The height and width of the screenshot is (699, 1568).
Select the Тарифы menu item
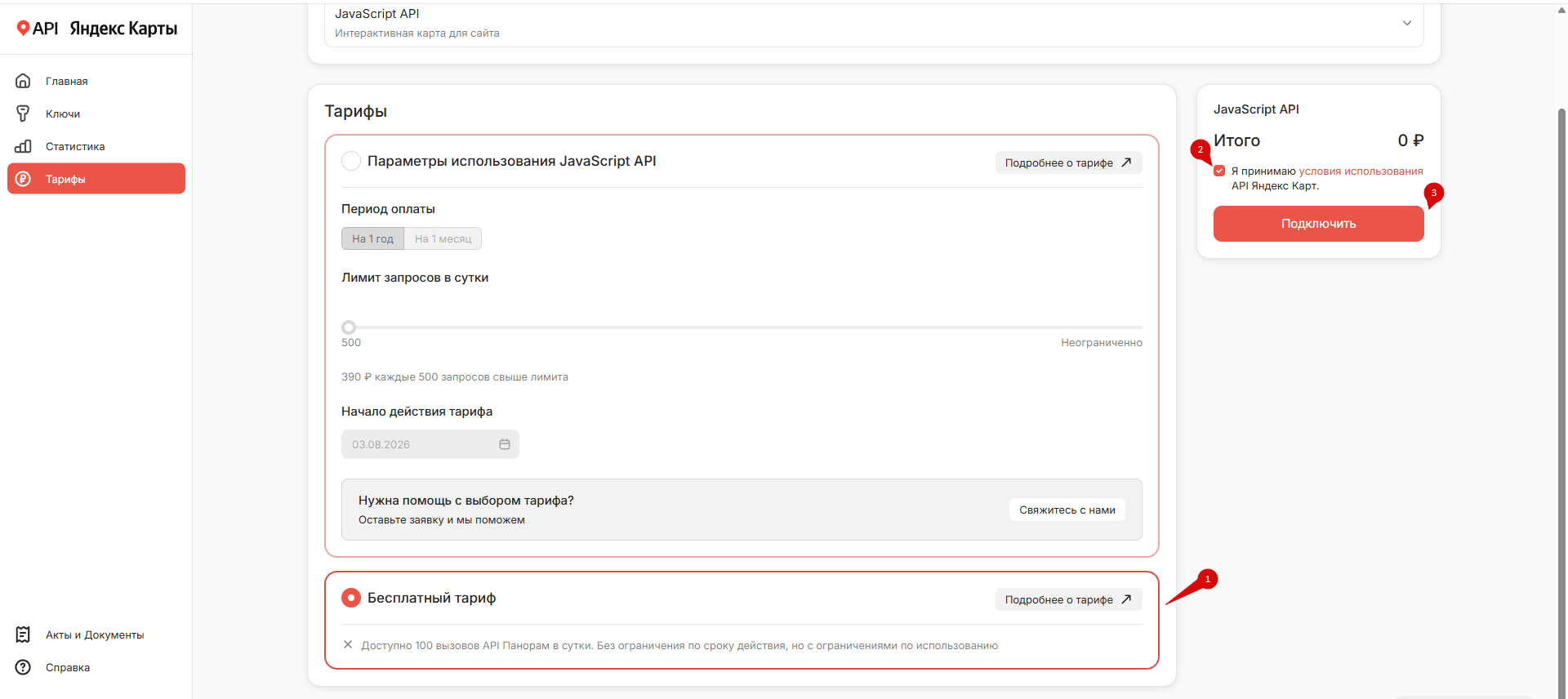tap(96, 179)
